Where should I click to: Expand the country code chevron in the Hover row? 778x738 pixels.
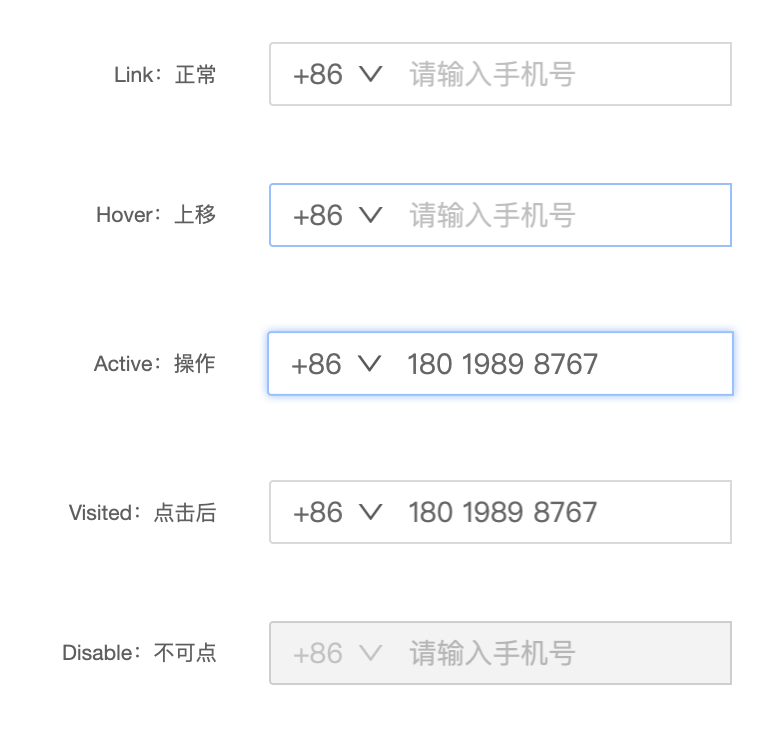click(370, 215)
